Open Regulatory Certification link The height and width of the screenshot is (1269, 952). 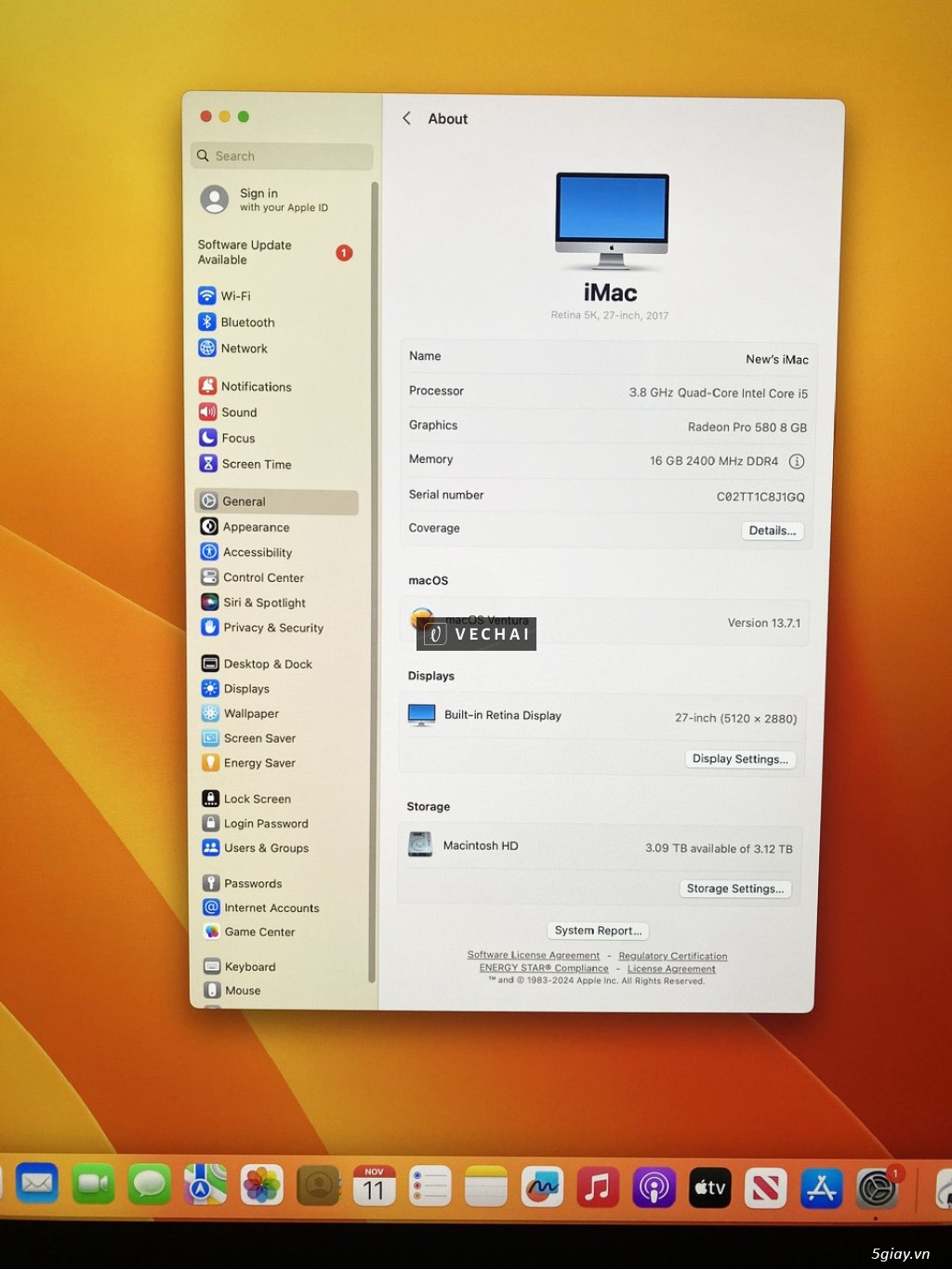[x=672, y=956]
